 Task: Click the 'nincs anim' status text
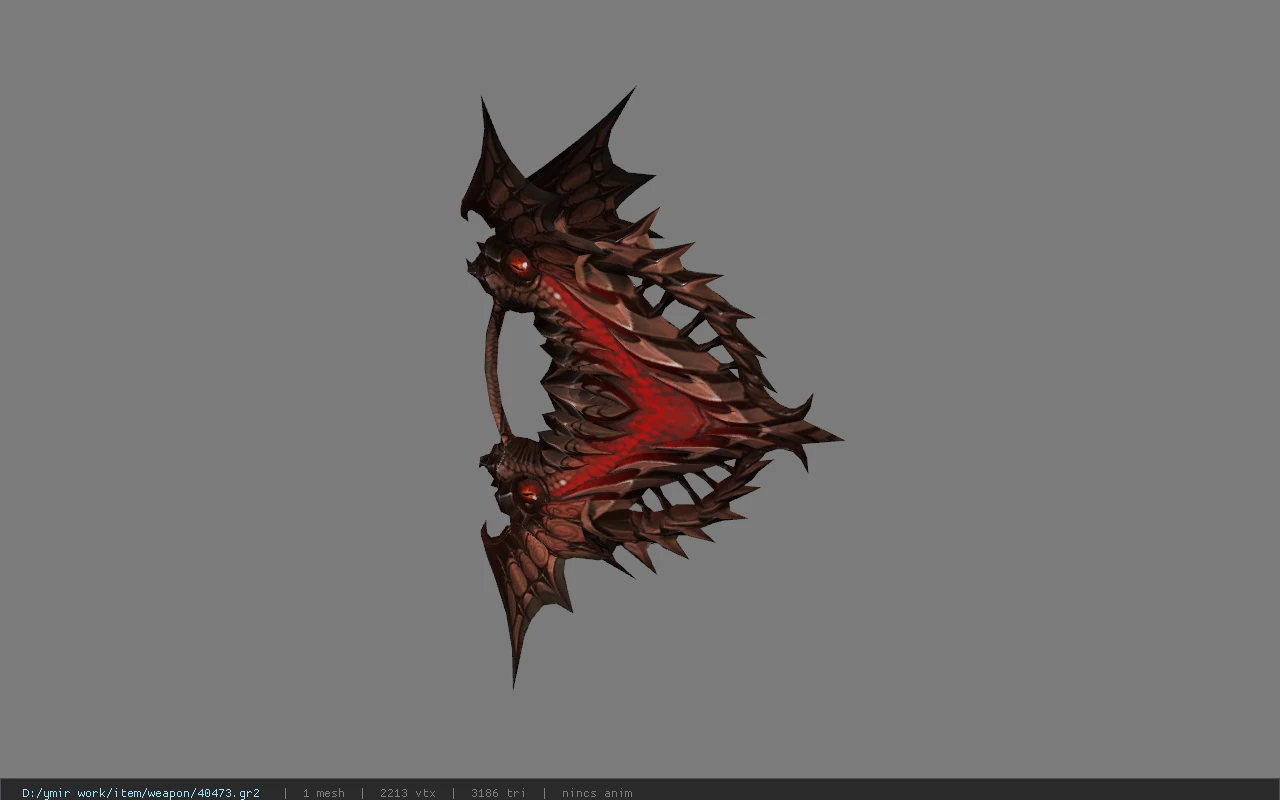click(597, 793)
